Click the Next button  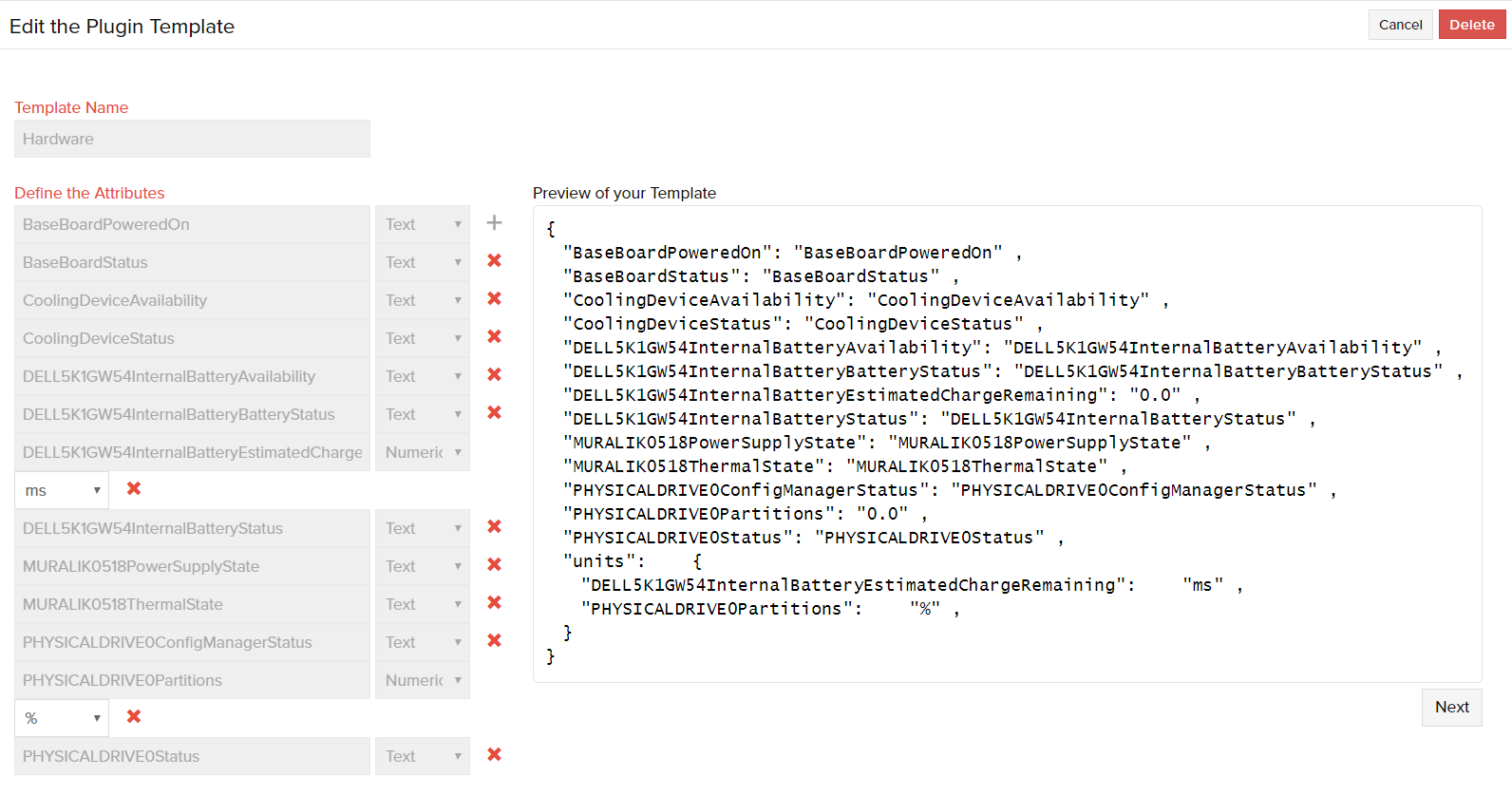[x=1451, y=708]
